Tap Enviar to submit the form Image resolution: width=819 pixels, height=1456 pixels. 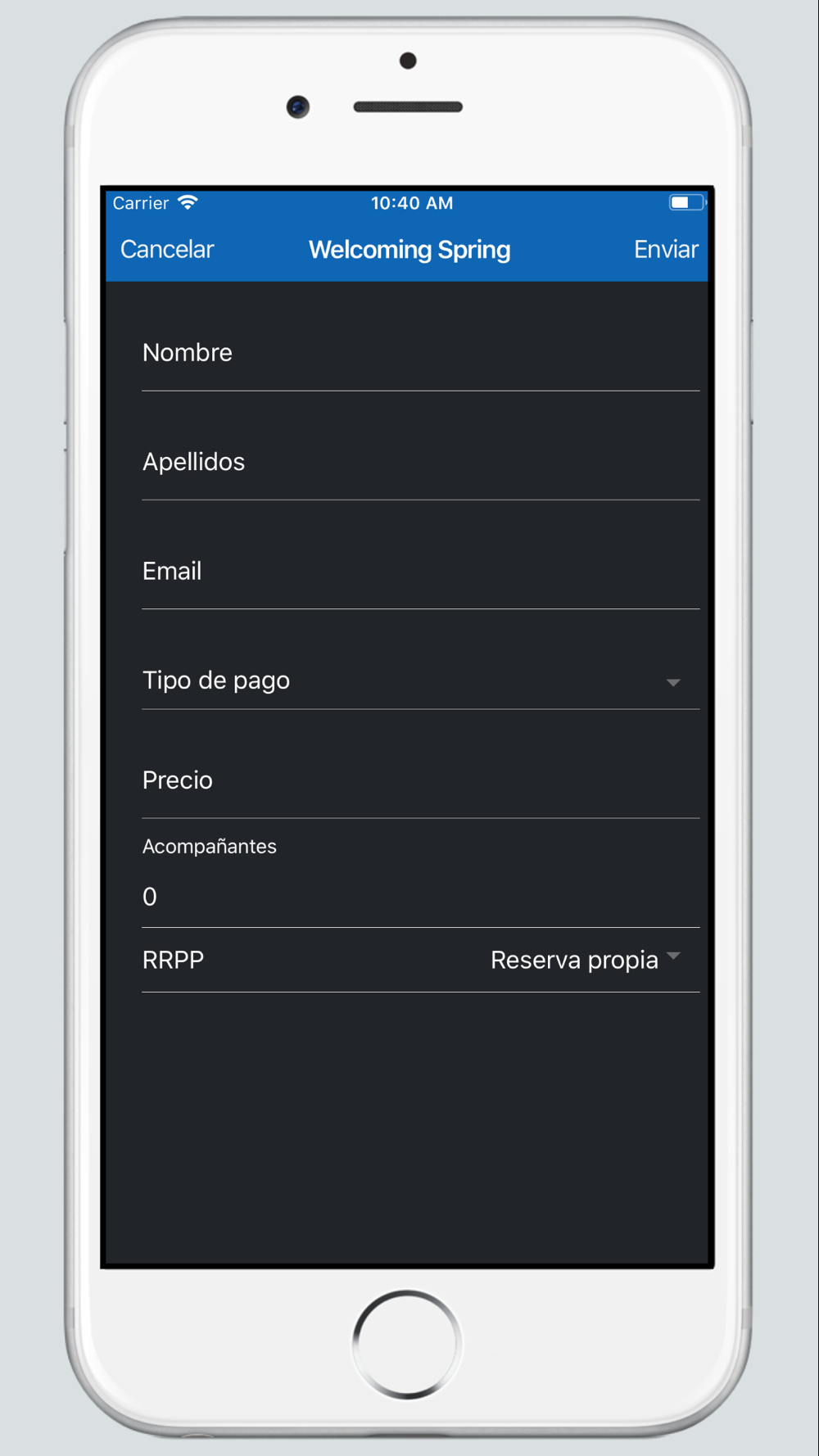click(x=666, y=250)
